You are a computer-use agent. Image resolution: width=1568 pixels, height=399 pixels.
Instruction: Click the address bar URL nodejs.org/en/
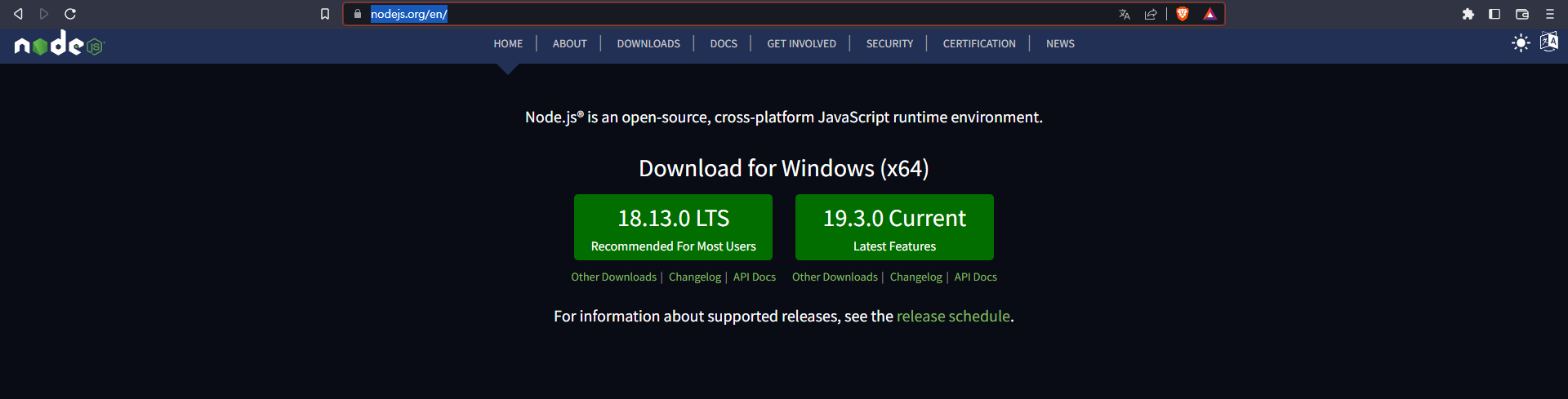point(409,14)
